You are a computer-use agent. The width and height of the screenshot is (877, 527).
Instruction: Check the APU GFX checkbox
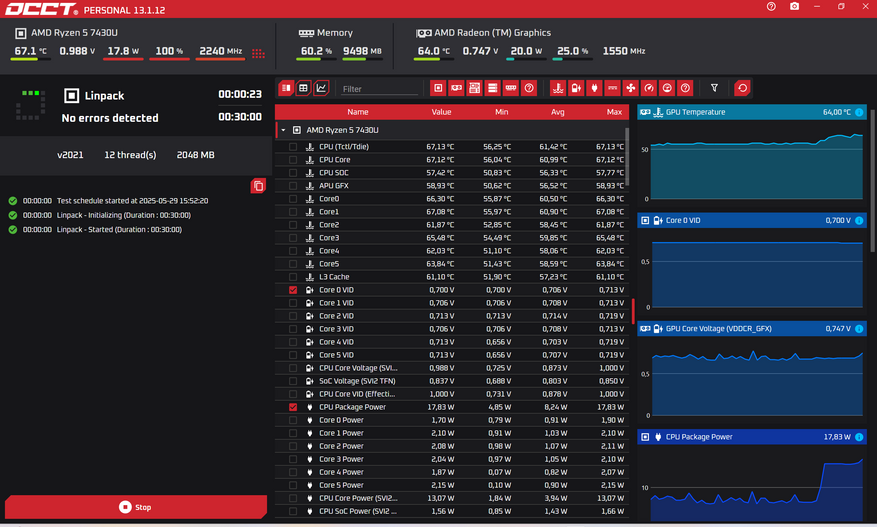pyautogui.click(x=293, y=186)
